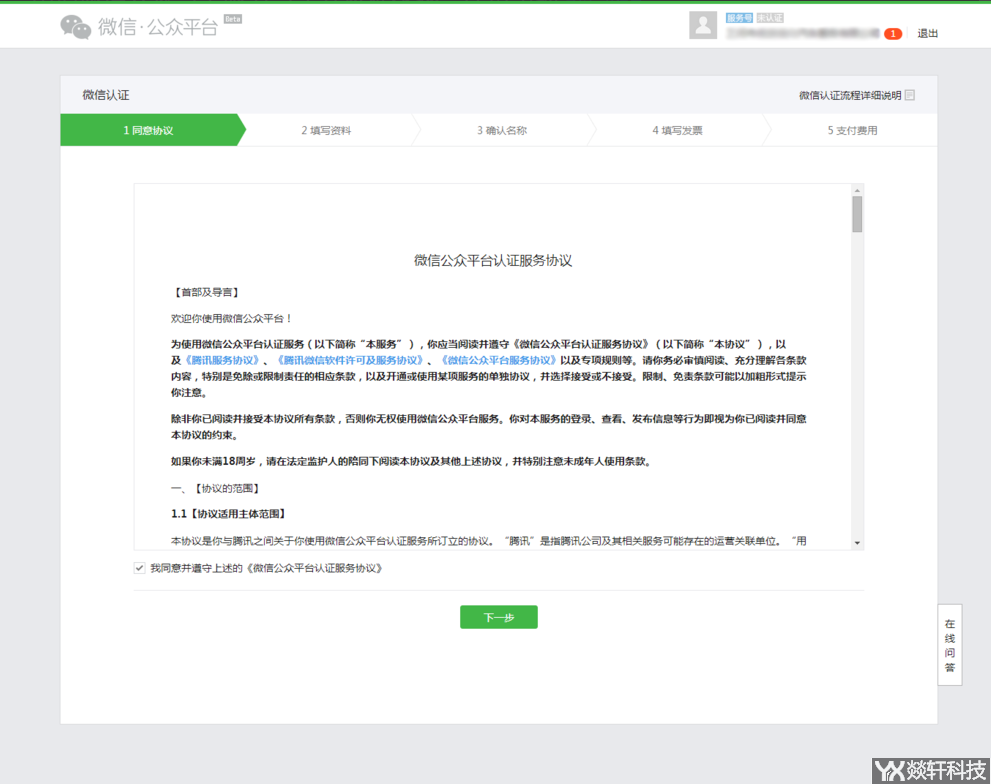Click the 在线问答 sidebar tab
The height and width of the screenshot is (784, 991).
pos(949,644)
